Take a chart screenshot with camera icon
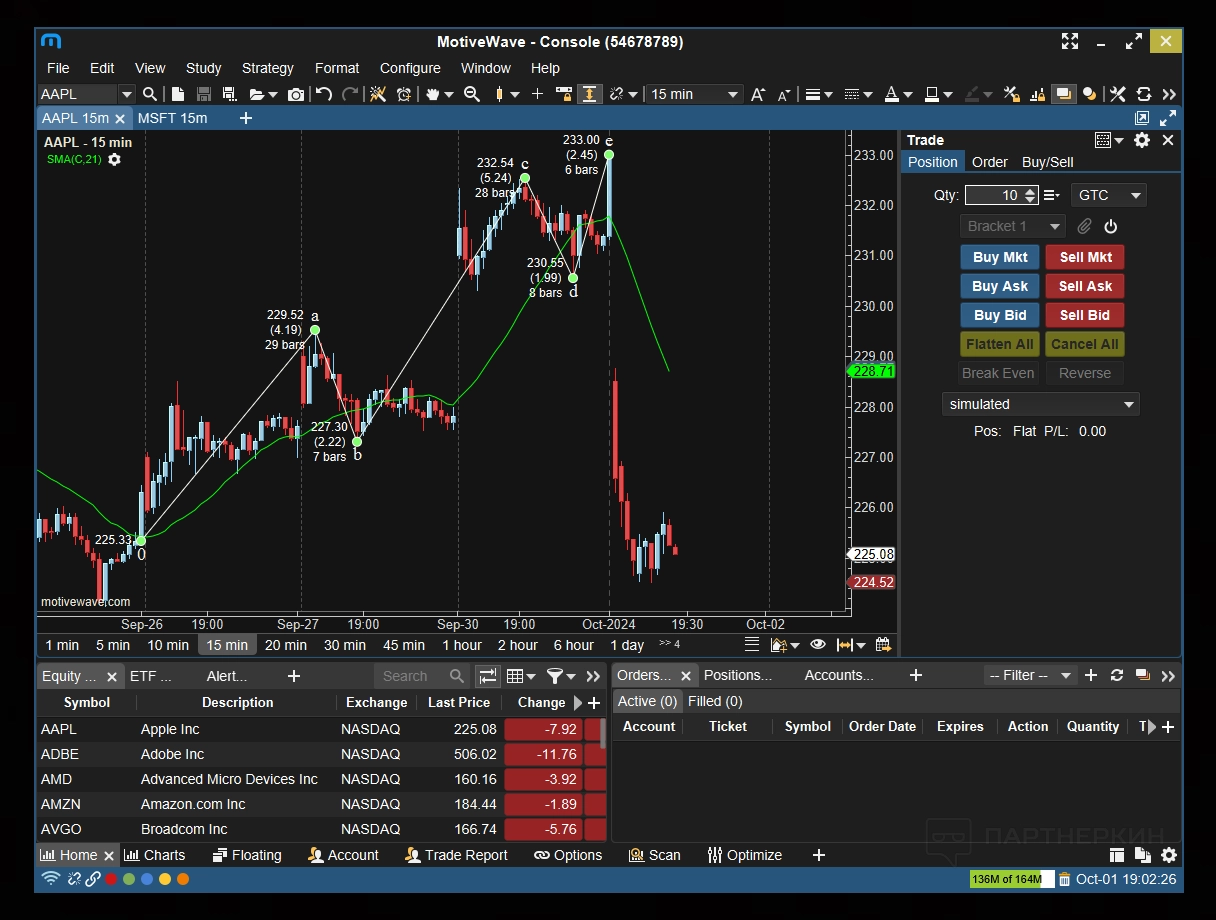The height and width of the screenshot is (920, 1216). pos(296,94)
